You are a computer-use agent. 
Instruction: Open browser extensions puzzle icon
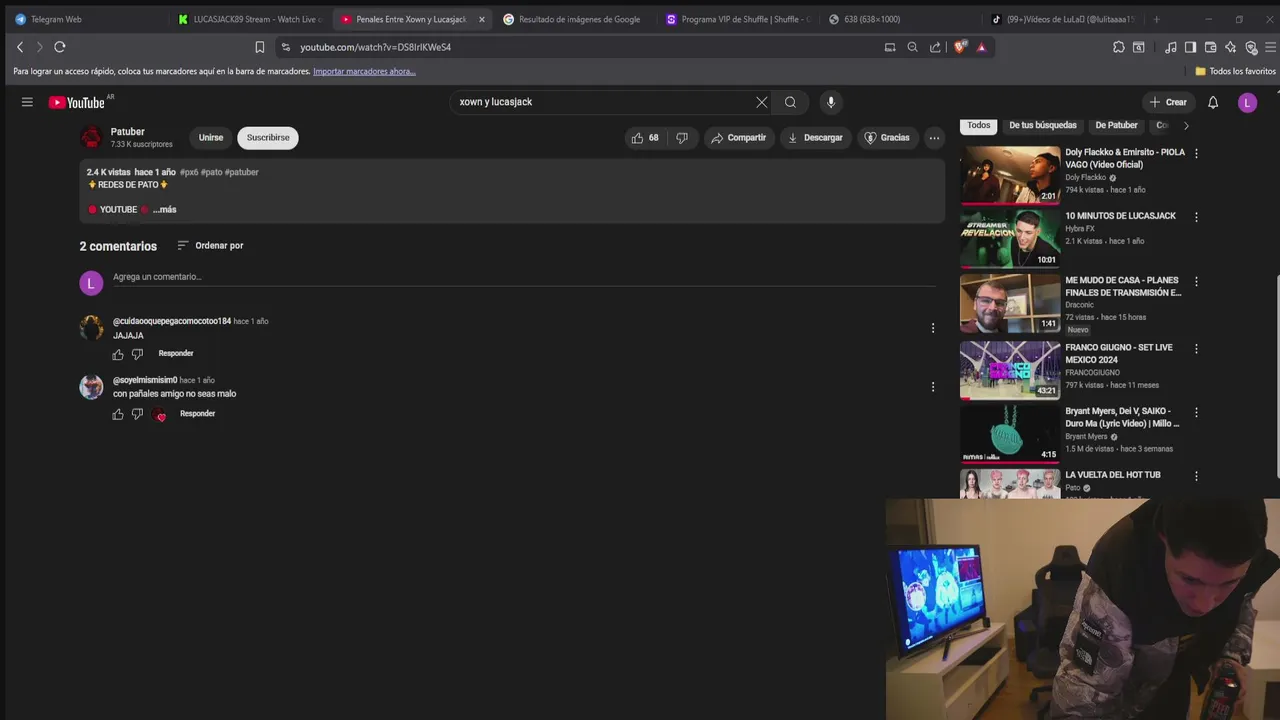pyautogui.click(x=1119, y=47)
